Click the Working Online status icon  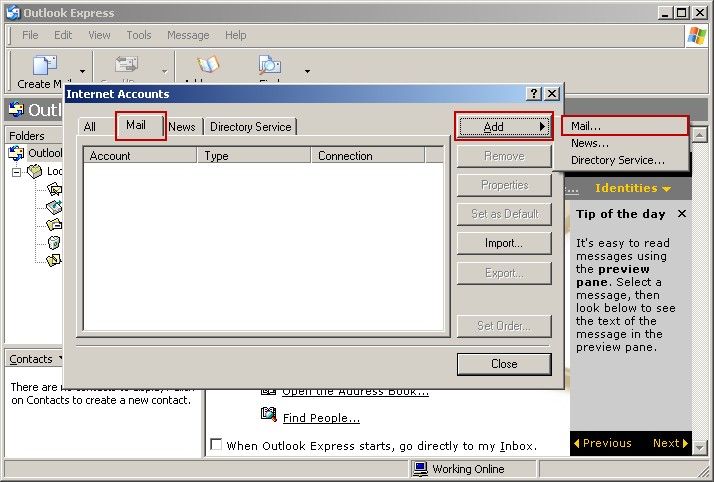[x=420, y=469]
